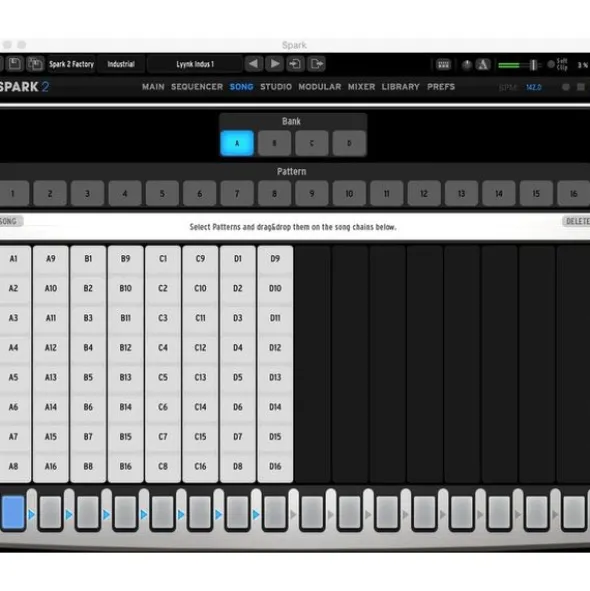
Task: Go to previous preset with left arrow
Action: click(x=254, y=64)
